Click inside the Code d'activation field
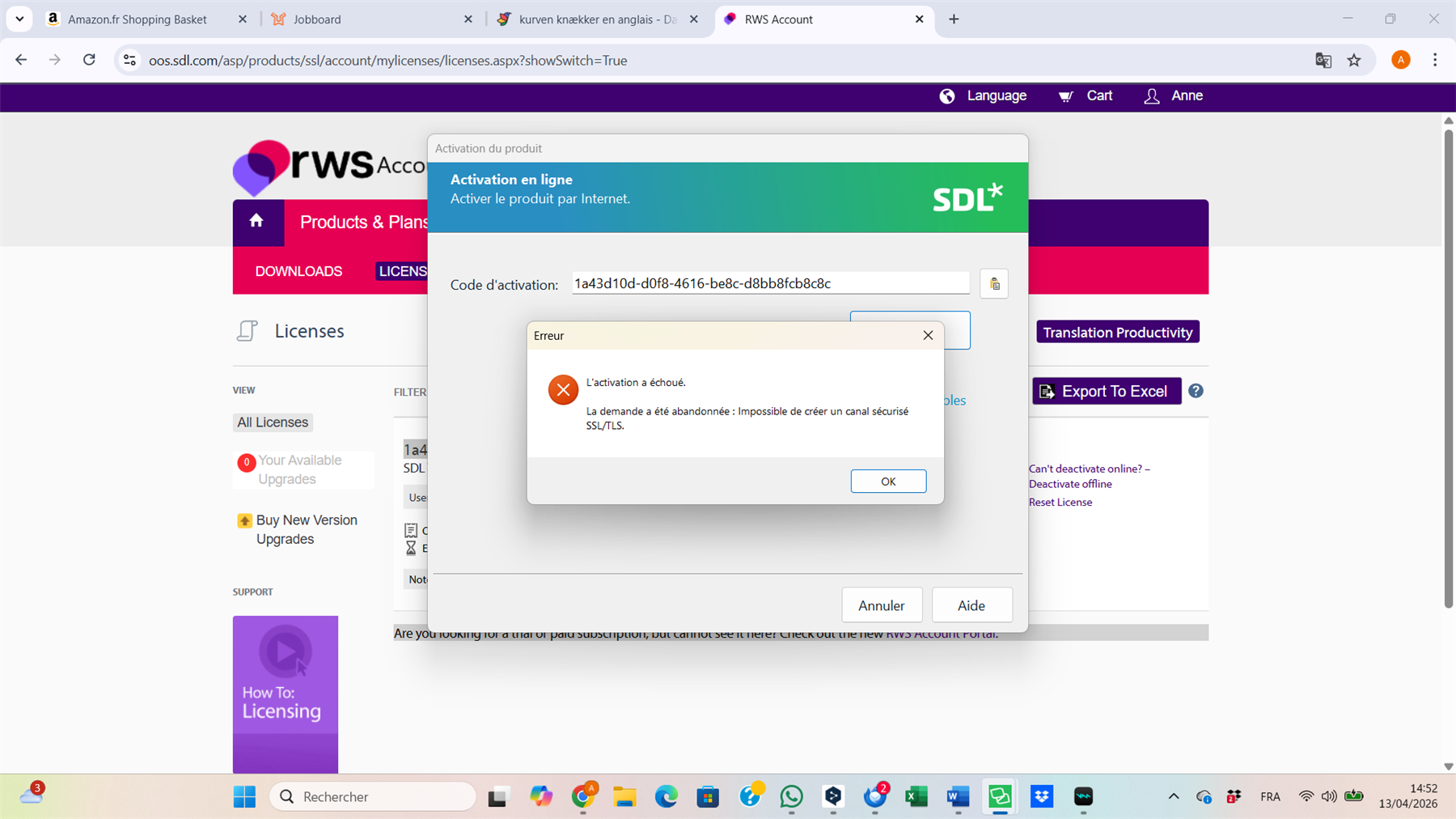 [768, 283]
